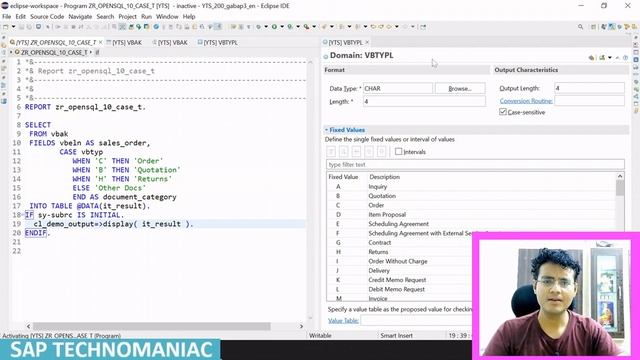Expand breadcrumb arrow before ZR_OPENSQL_10_CASE_T

(x=11, y=52)
